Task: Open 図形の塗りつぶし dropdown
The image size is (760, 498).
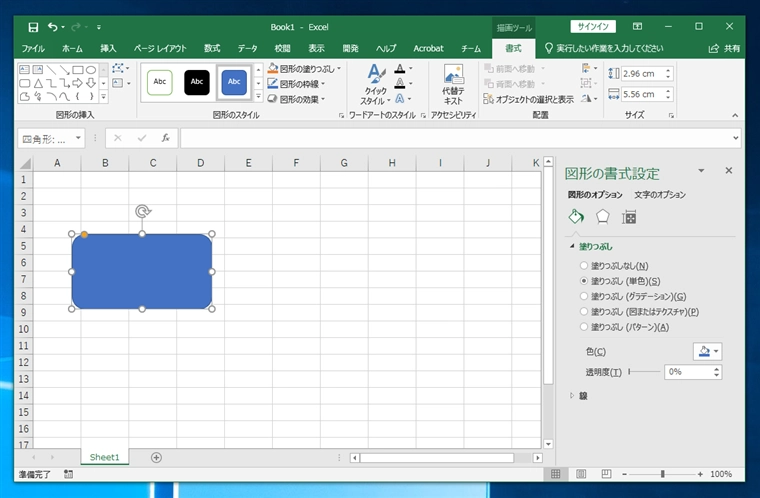Action: click(305, 69)
